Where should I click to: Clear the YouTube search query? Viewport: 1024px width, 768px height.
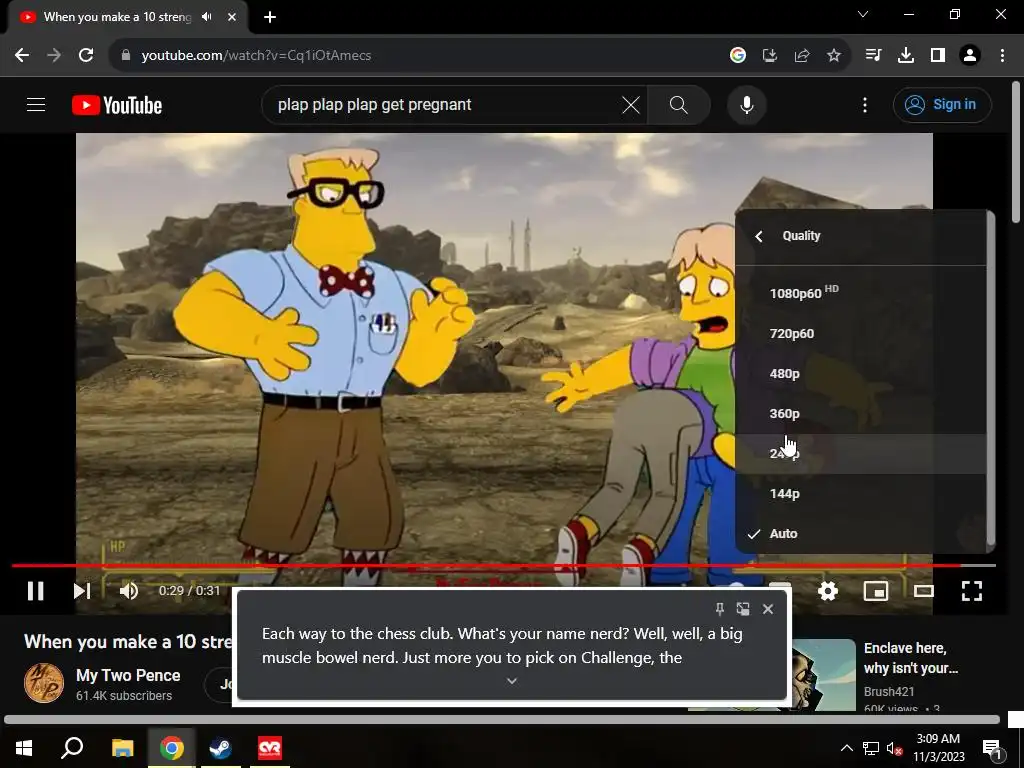coord(631,104)
